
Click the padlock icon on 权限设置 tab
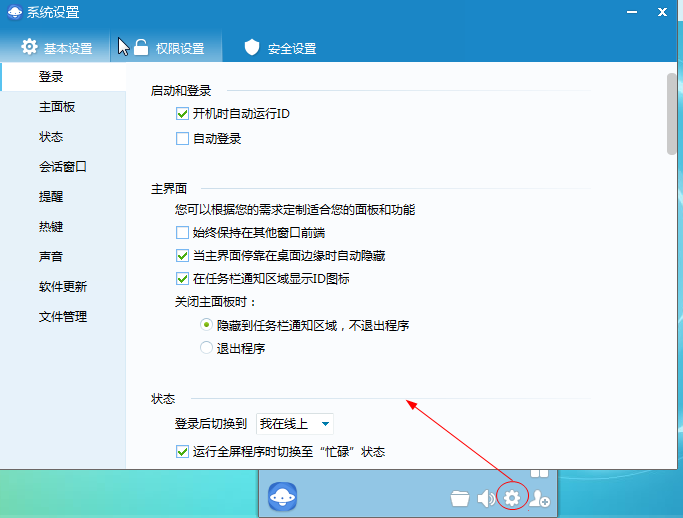click(141, 47)
